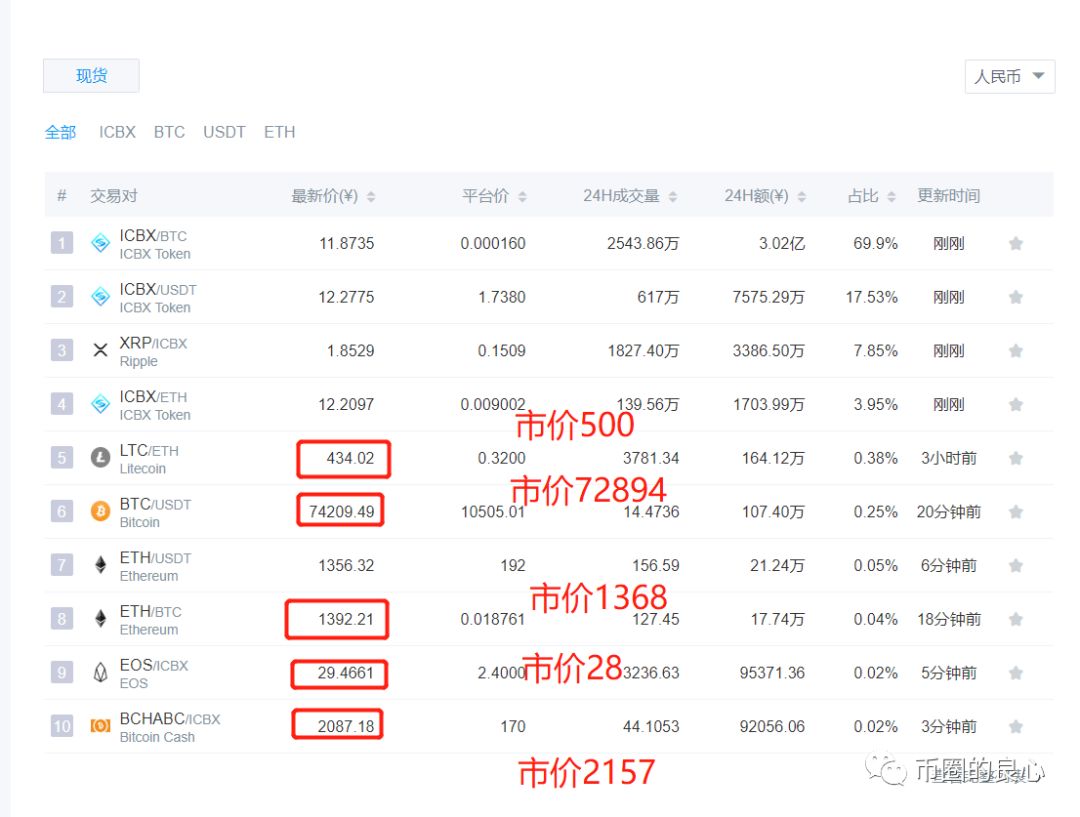
Task: Select the ICBX filter tab
Action: click(x=117, y=132)
